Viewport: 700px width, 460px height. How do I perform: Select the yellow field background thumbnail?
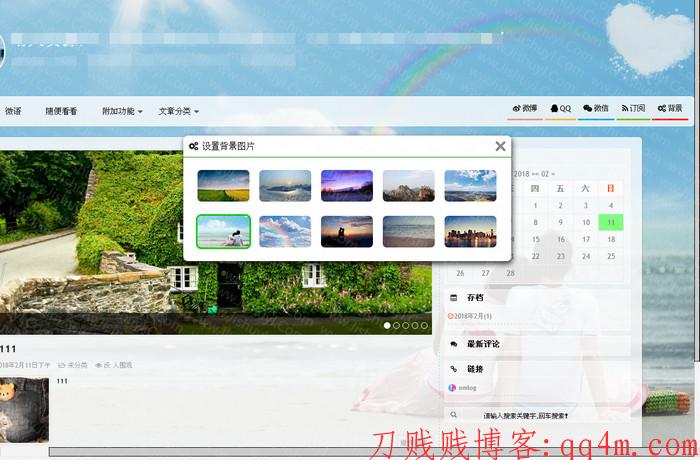click(223, 185)
